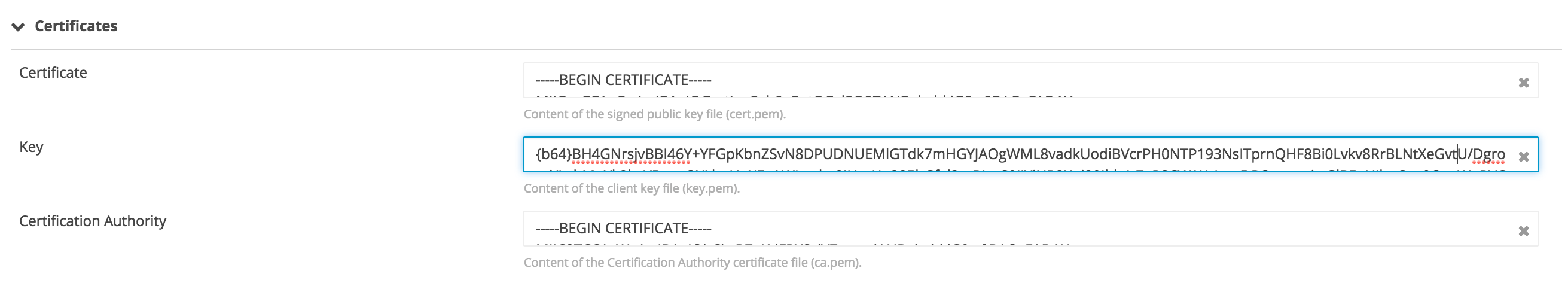Viewport: 1568px width, 298px height.
Task: Click the Certificates section heading
Action: click(x=75, y=26)
